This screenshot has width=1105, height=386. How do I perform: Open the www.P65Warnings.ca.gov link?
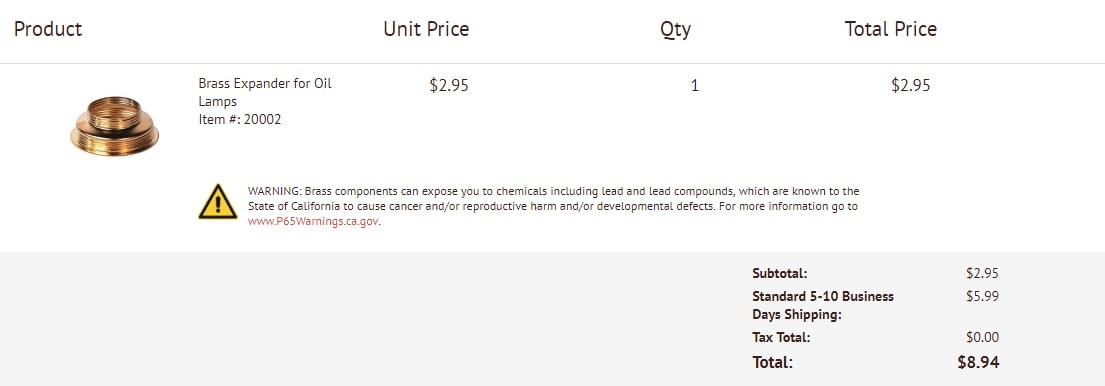click(x=314, y=221)
